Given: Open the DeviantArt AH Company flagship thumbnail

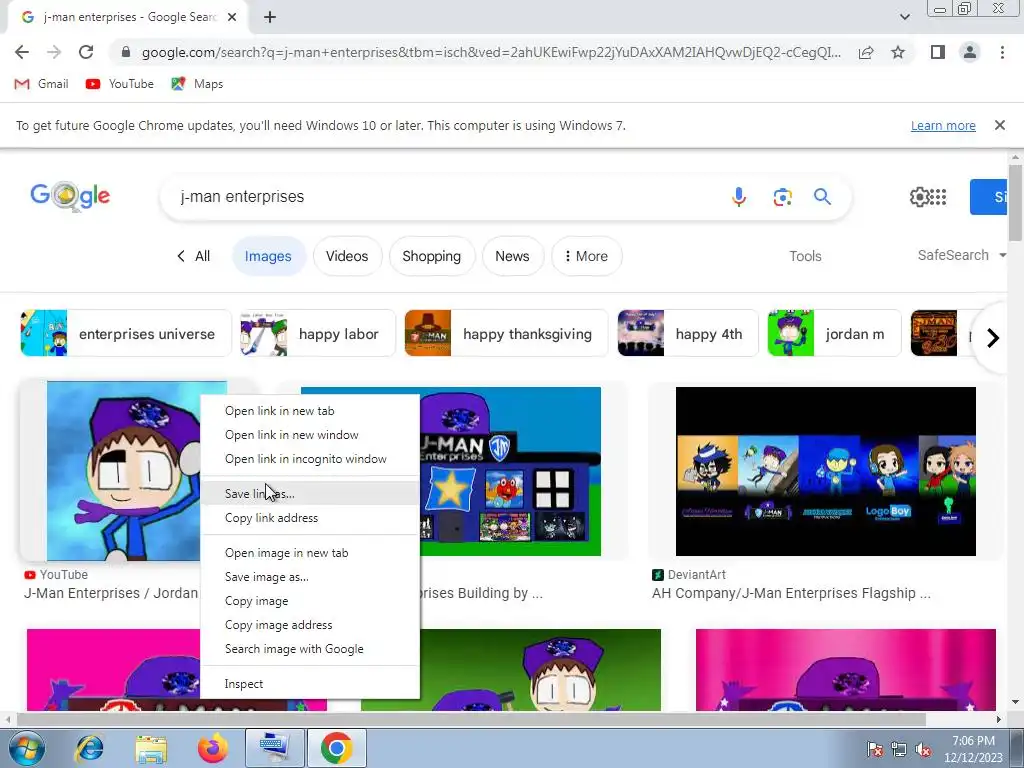Looking at the screenshot, I should click(x=825, y=472).
